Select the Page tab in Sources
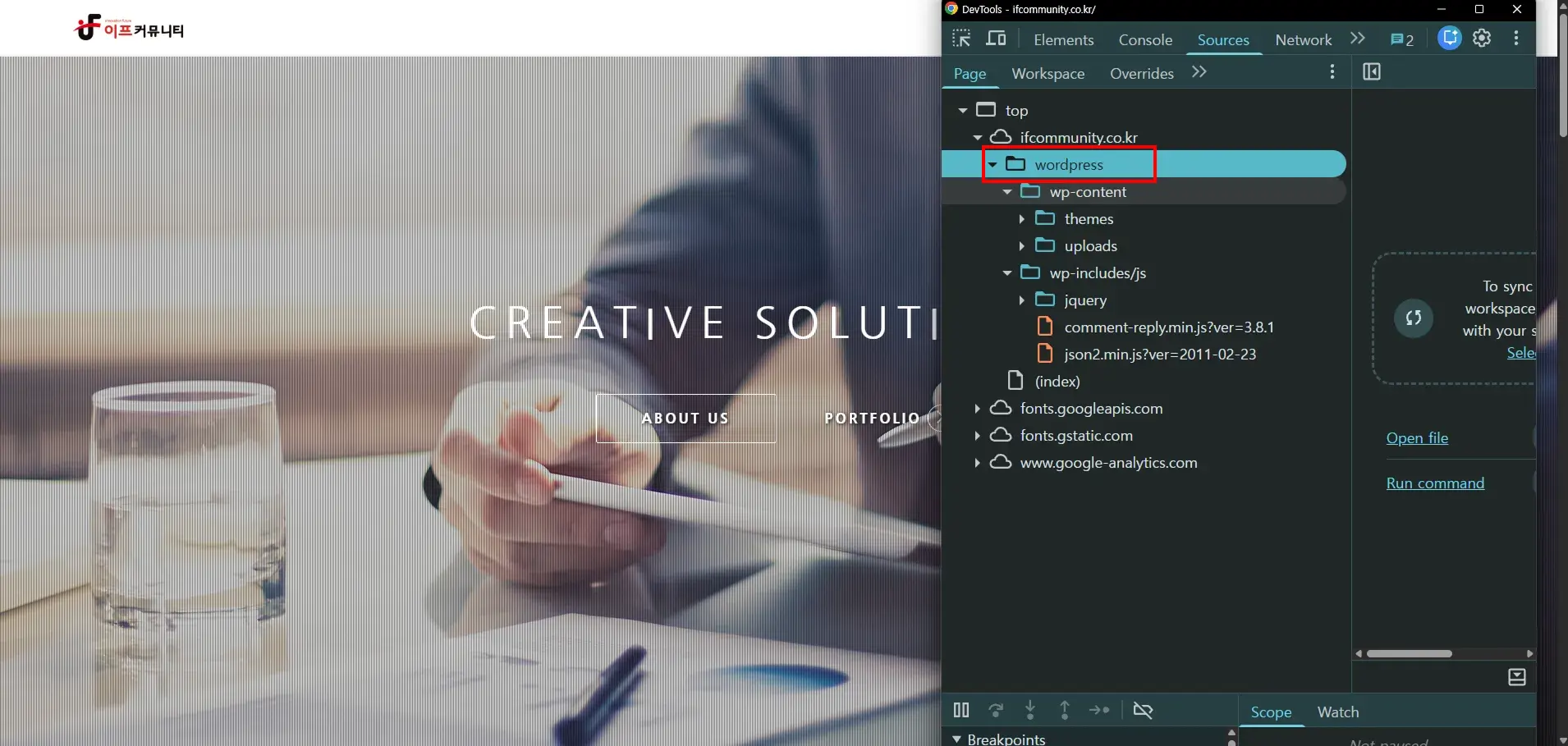Screen dimensions: 1568x746 coord(970,74)
